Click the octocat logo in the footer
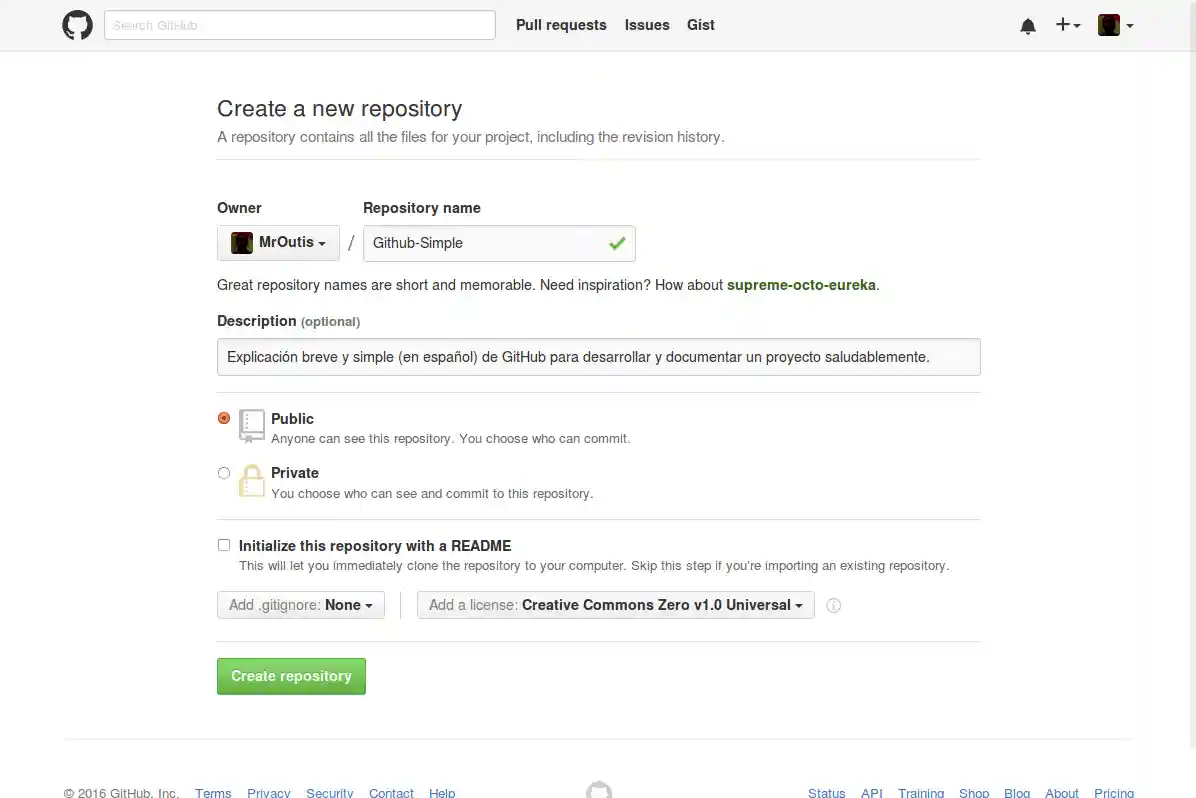This screenshot has width=1196, height=798. coord(599,790)
